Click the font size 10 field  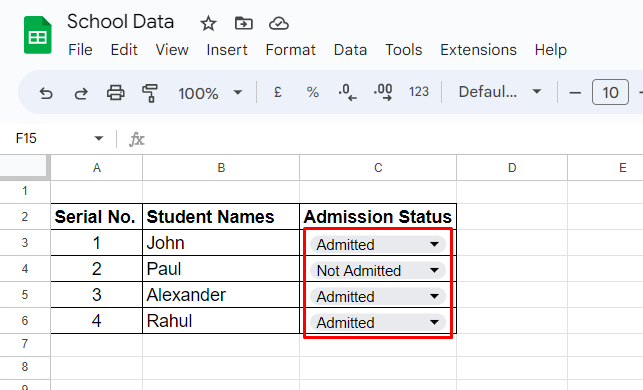610,92
